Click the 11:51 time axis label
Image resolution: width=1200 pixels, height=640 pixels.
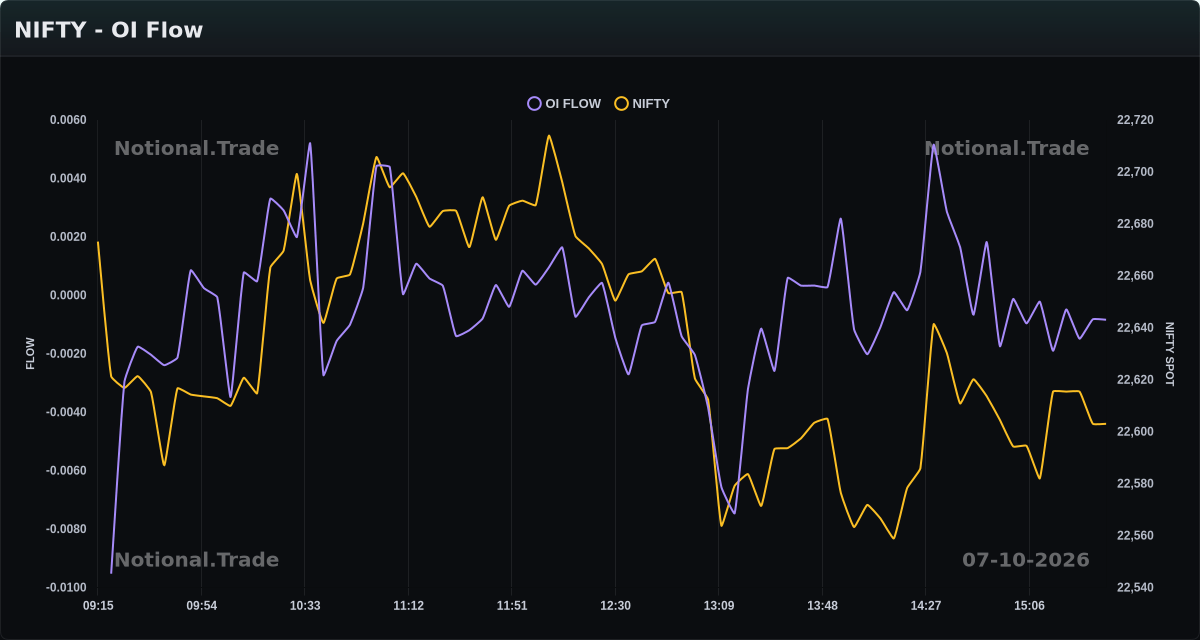coord(512,606)
